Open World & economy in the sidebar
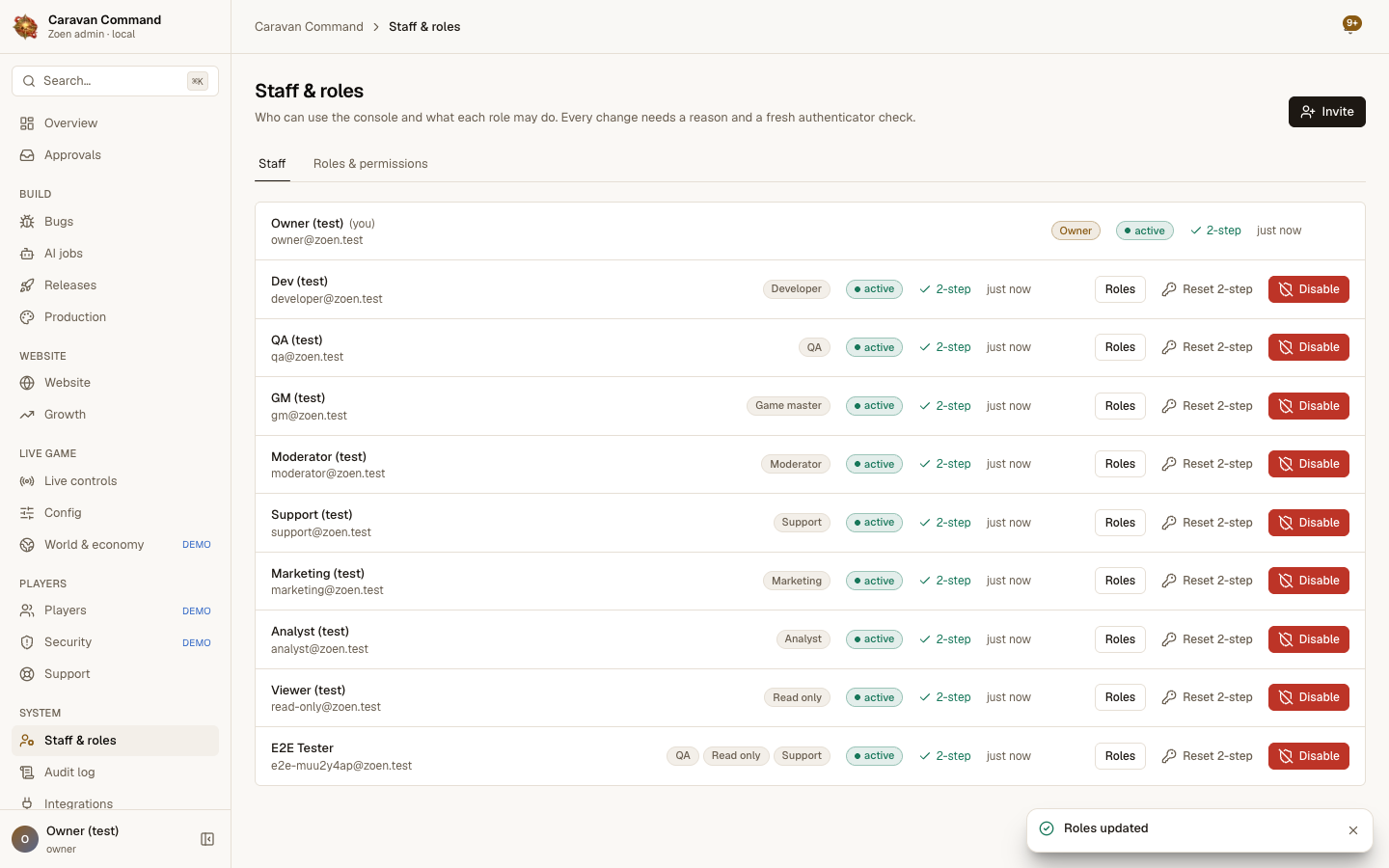This screenshot has width=1389, height=868. pyautogui.click(x=115, y=545)
